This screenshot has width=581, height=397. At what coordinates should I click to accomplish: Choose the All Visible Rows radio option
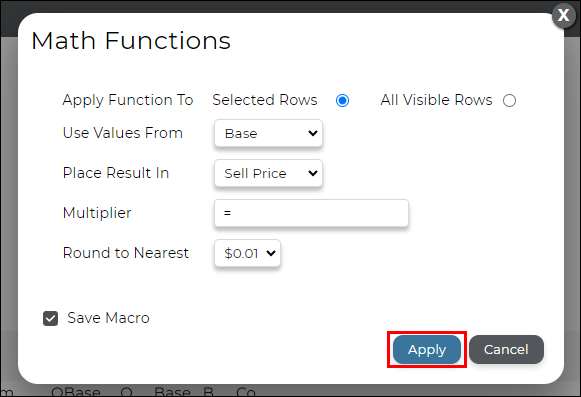pos(509,100)
